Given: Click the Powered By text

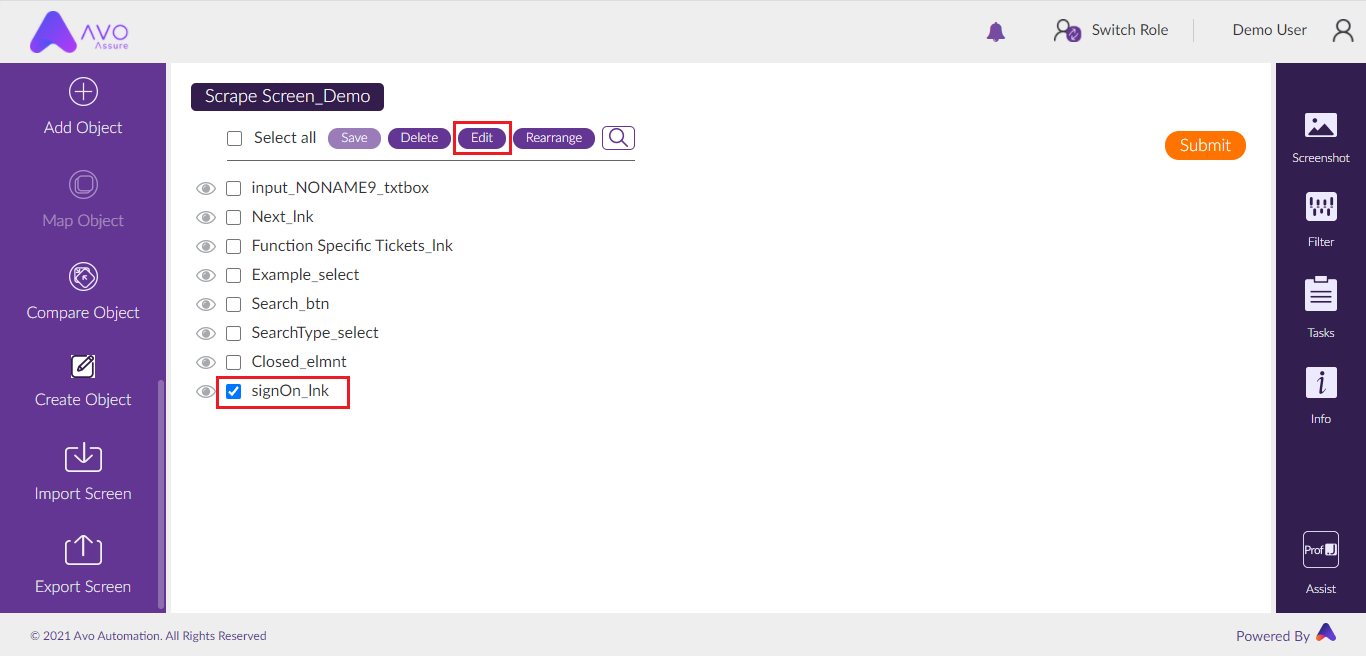Looking at the screenshot, I should 1273,636.
